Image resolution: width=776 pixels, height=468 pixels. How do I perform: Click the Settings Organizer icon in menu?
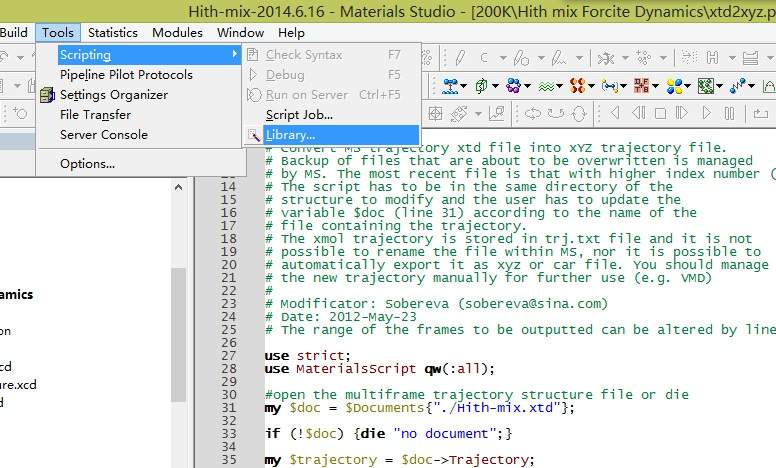click(48, 94)
